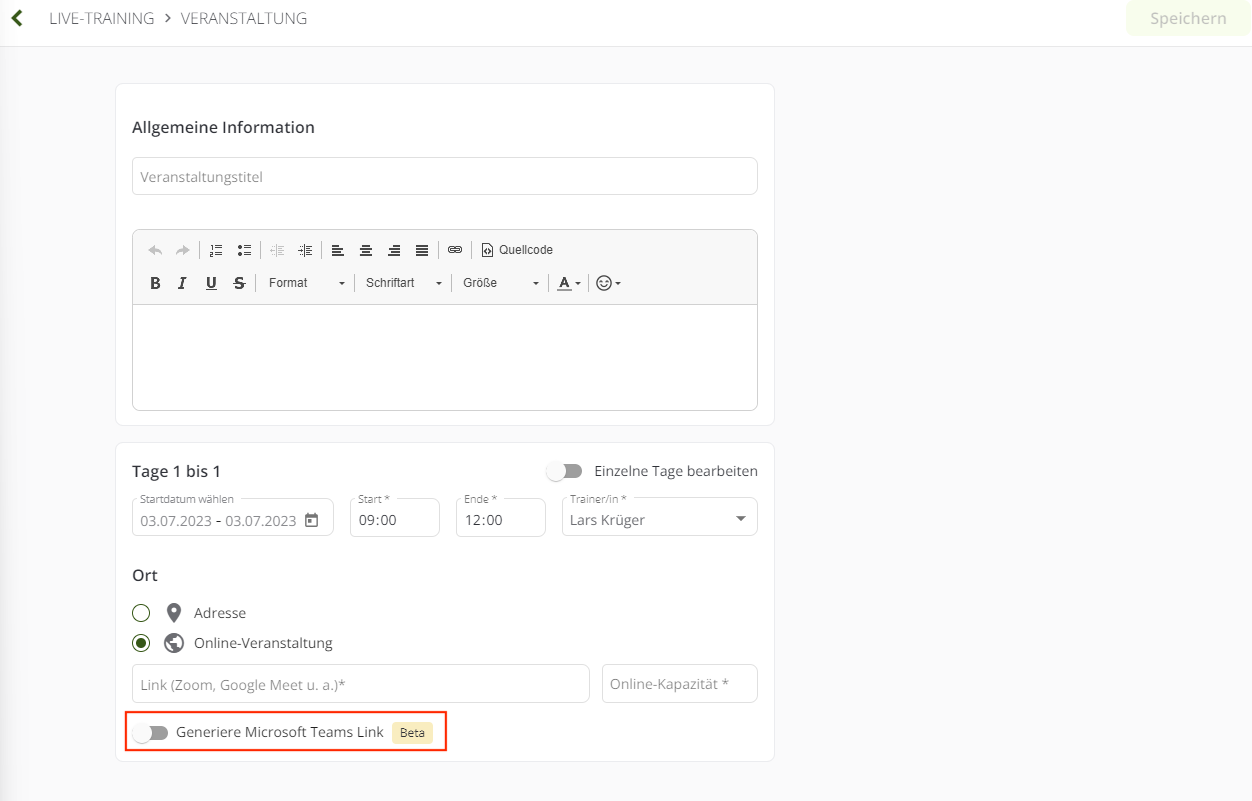Insert a bulleted list

tap(244, 250)
